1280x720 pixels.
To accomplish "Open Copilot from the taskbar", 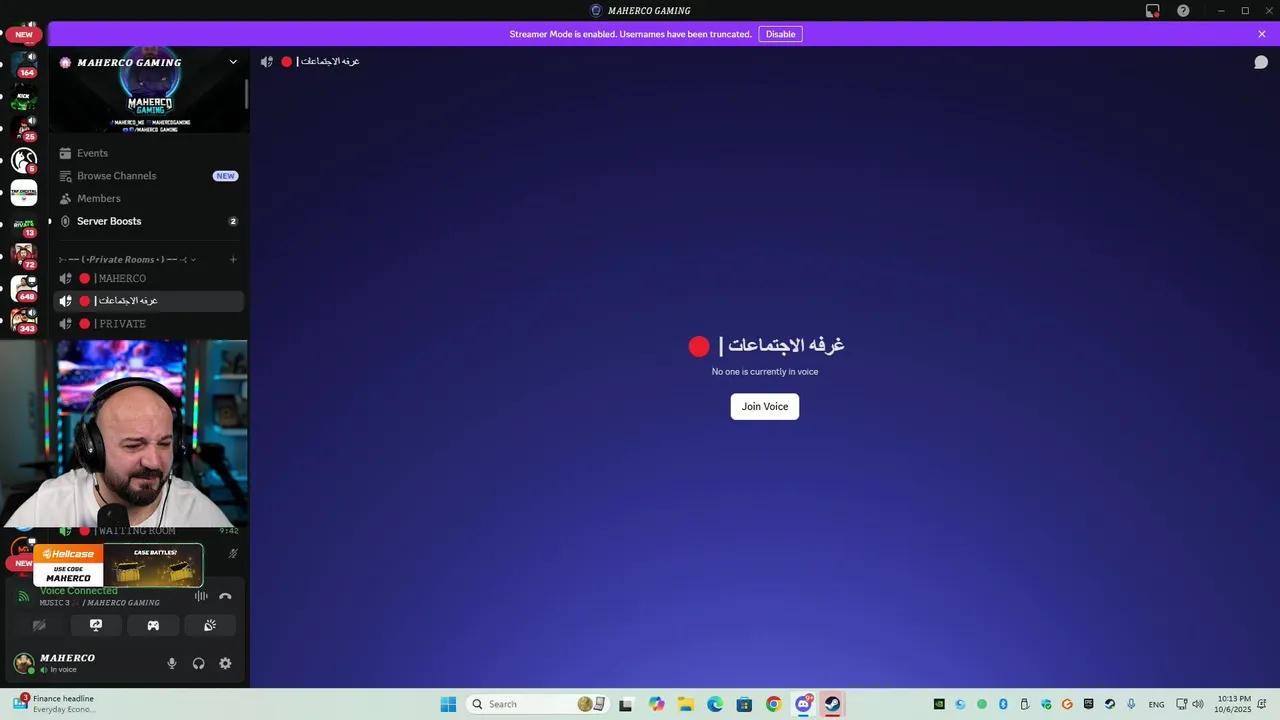I will (x=656, y=704).
